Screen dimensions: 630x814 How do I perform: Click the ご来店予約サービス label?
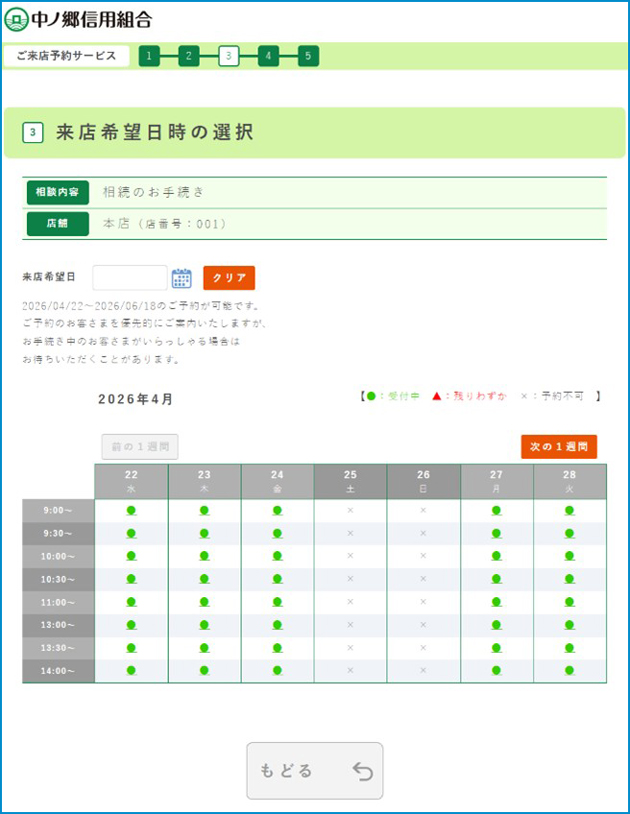[66, 56]
